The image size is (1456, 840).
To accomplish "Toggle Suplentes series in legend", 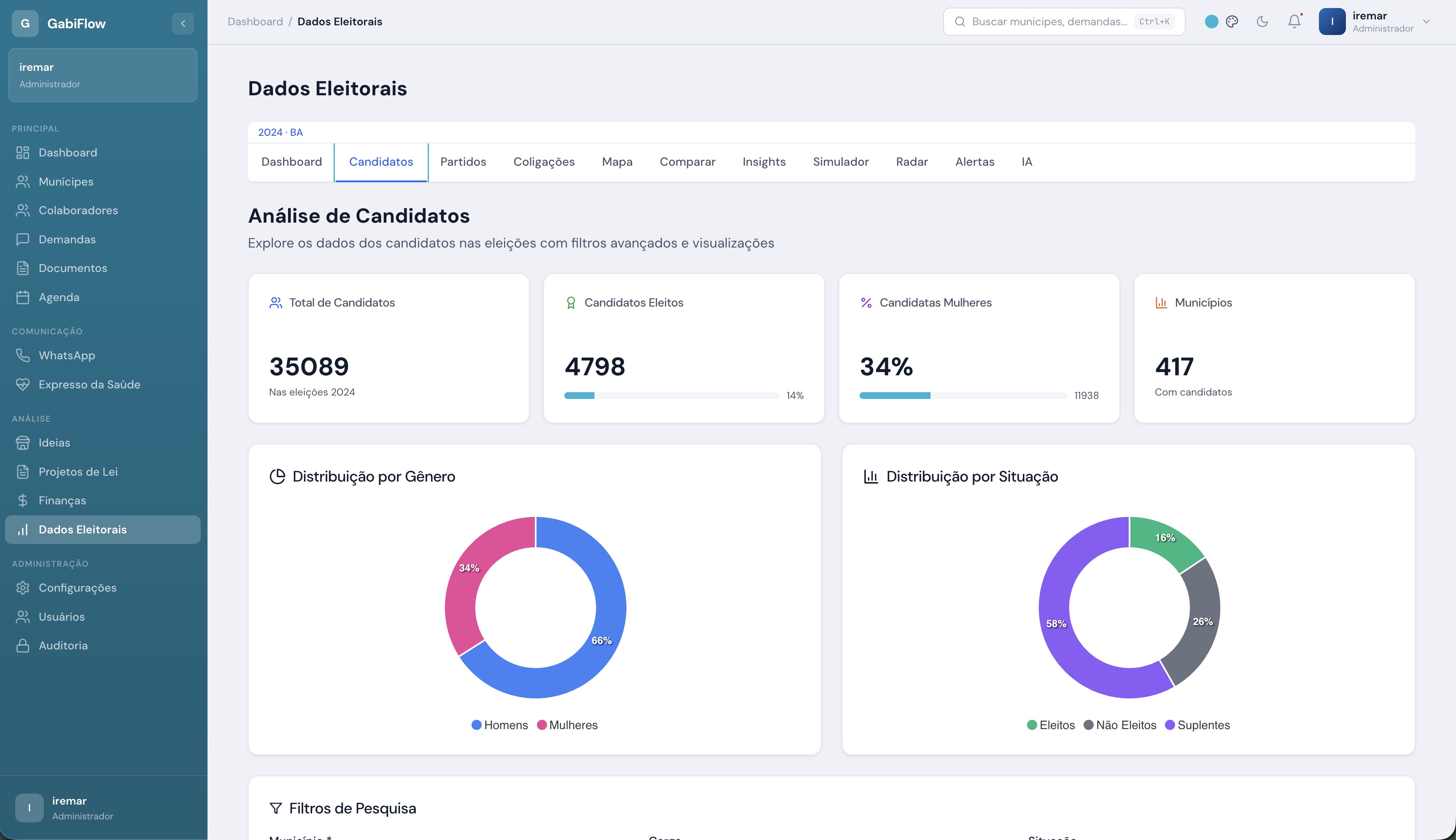I will click(1197, 725).
